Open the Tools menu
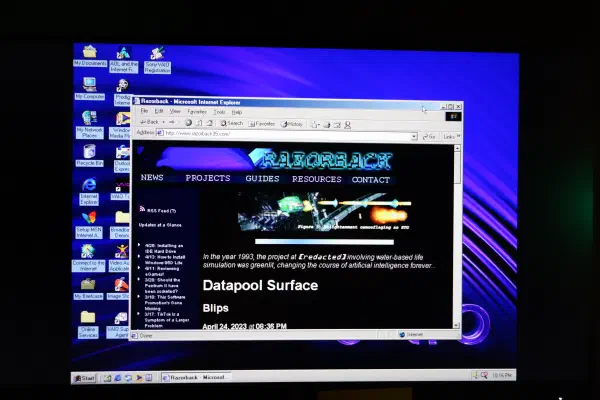 pyautogui.click(x=219, y=112)
